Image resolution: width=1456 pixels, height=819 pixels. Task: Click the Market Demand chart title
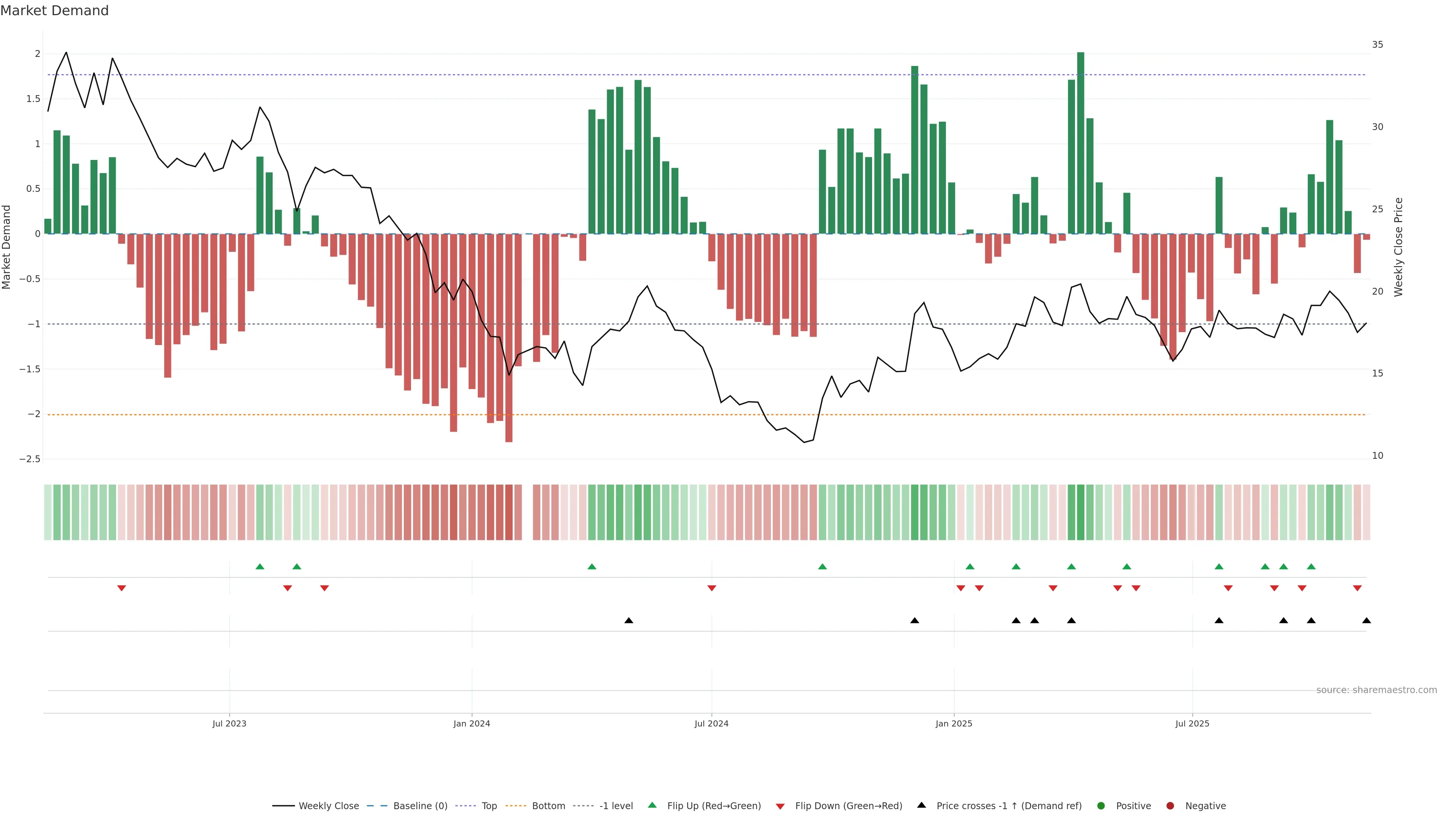pyautogui.click(x=54, y=10)
